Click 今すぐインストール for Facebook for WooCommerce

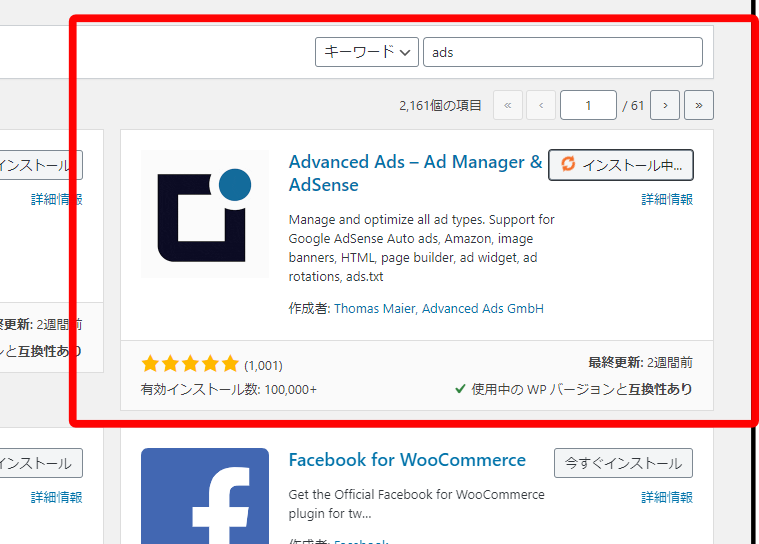click(x=623, y=463)
